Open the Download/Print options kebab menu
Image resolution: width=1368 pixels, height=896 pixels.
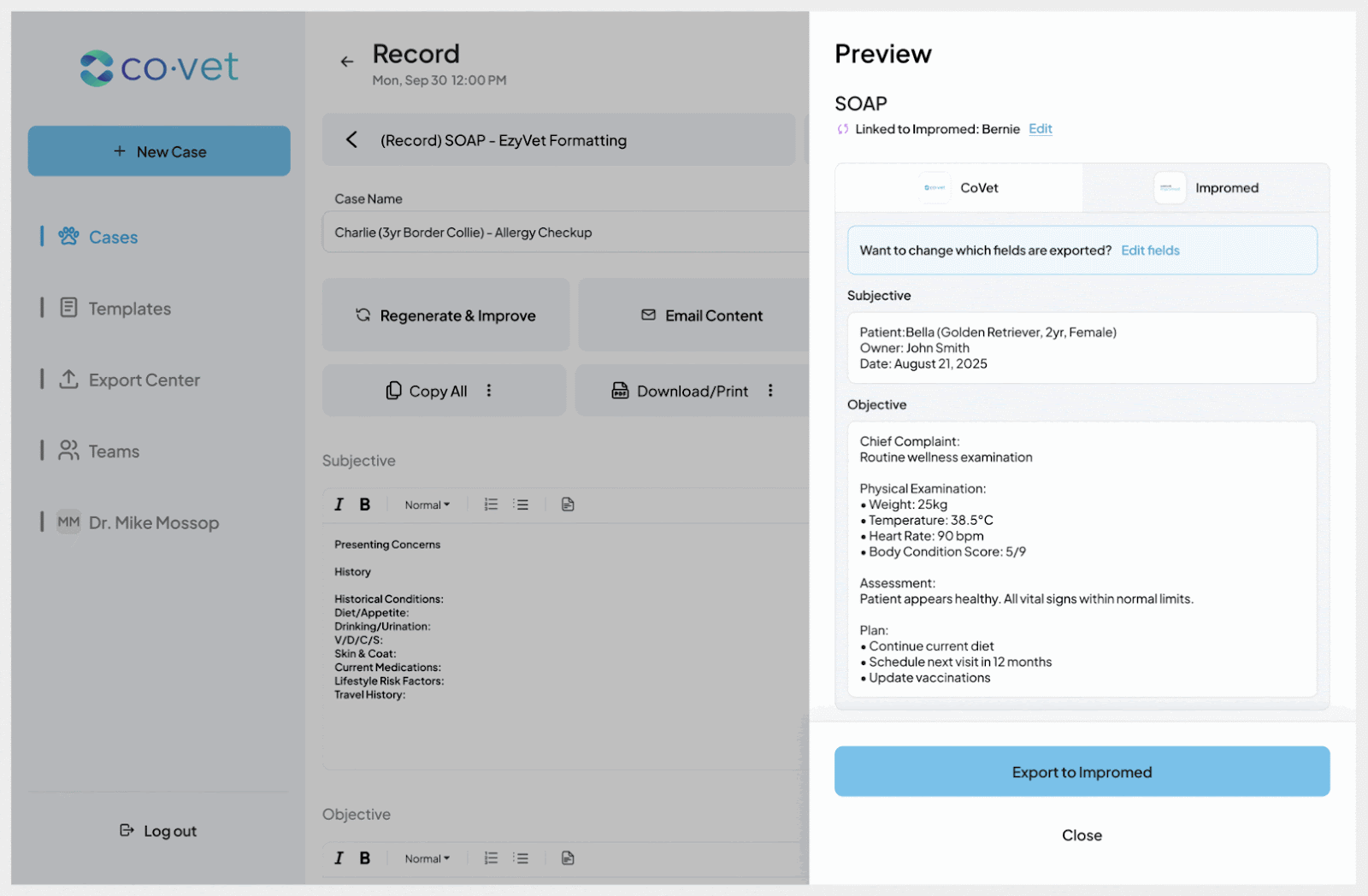tap(770, 390)
